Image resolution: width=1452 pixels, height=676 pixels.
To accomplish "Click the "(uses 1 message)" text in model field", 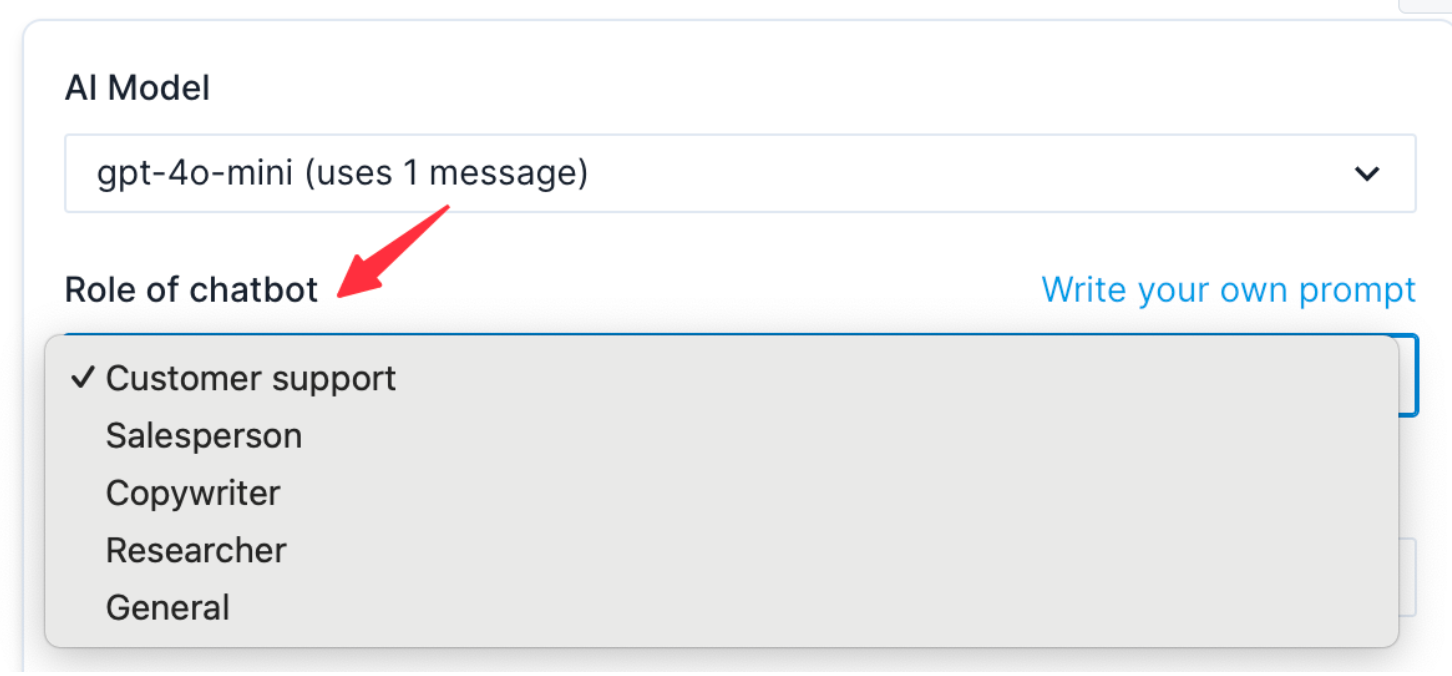I will (445, 174).
